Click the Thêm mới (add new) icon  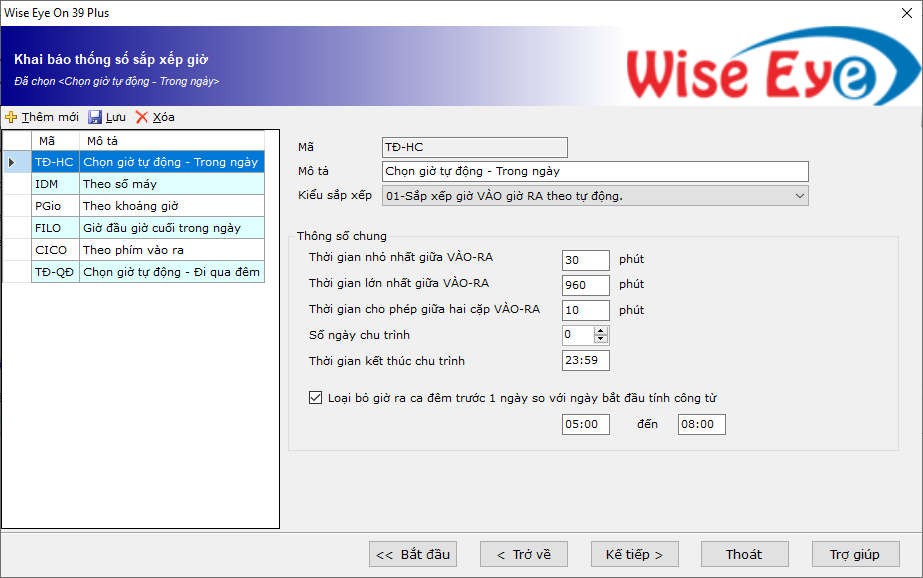click(11, 117)
